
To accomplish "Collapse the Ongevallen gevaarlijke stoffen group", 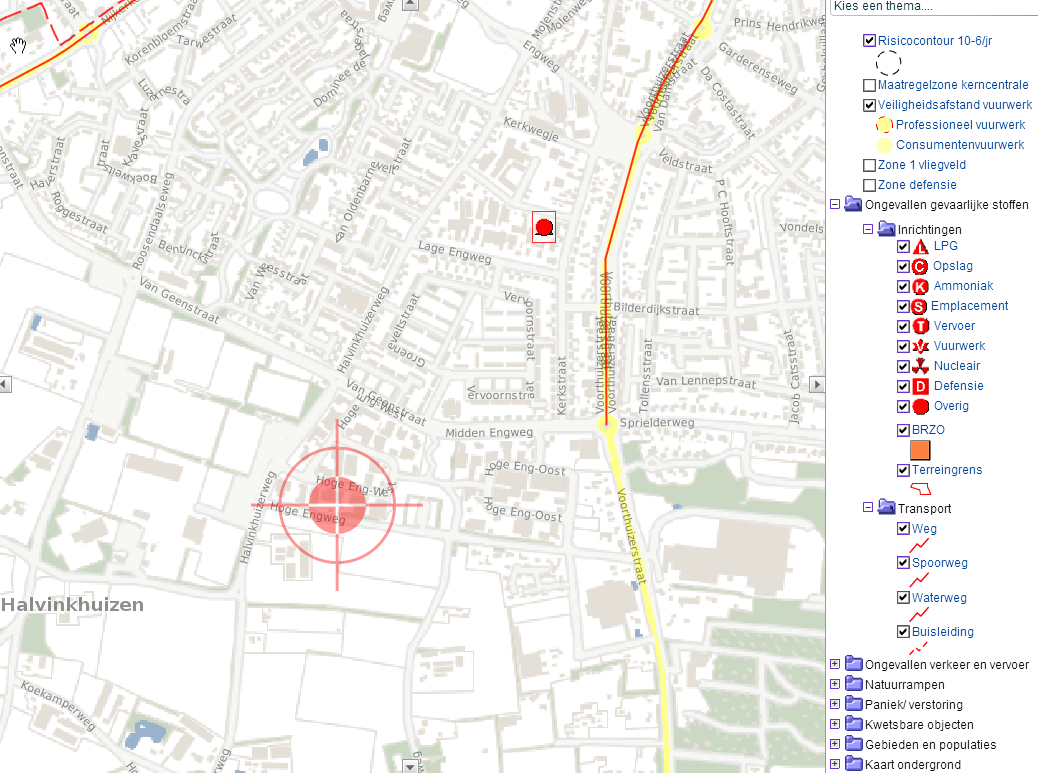I will point(835,204).
